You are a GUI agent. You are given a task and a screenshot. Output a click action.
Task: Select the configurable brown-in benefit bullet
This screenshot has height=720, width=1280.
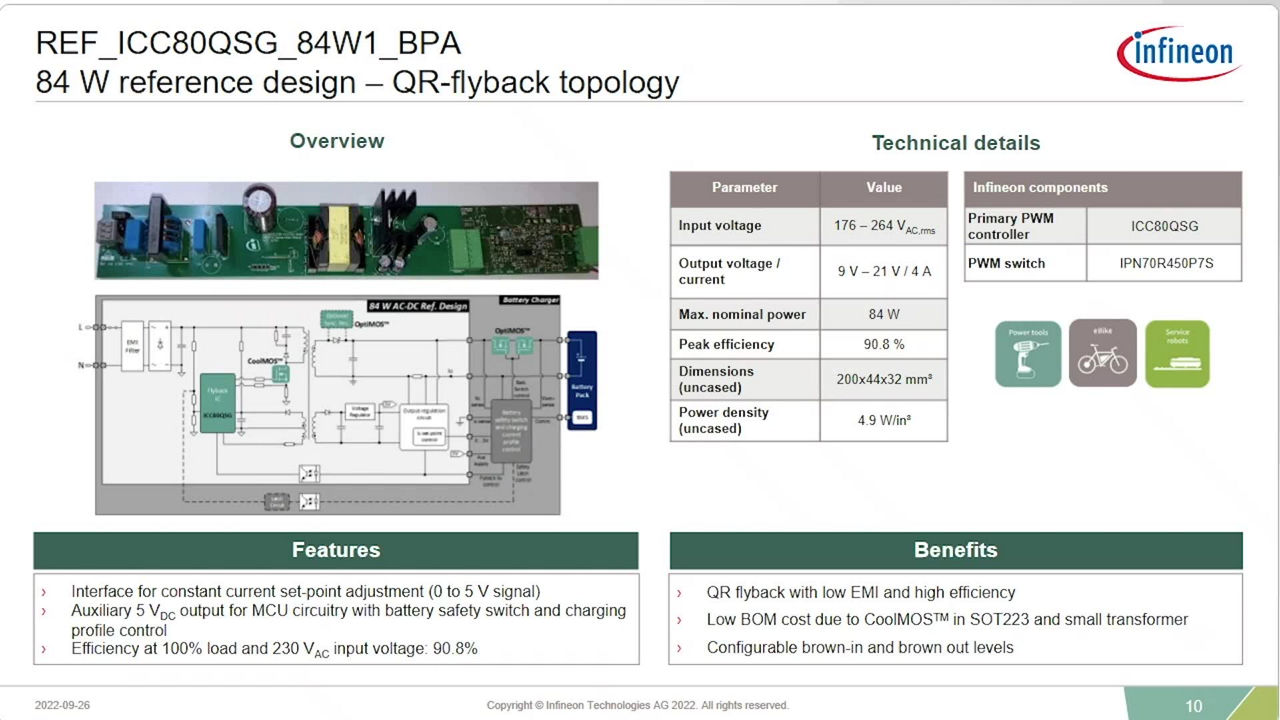pyautogui.click(x=860, y=648)
